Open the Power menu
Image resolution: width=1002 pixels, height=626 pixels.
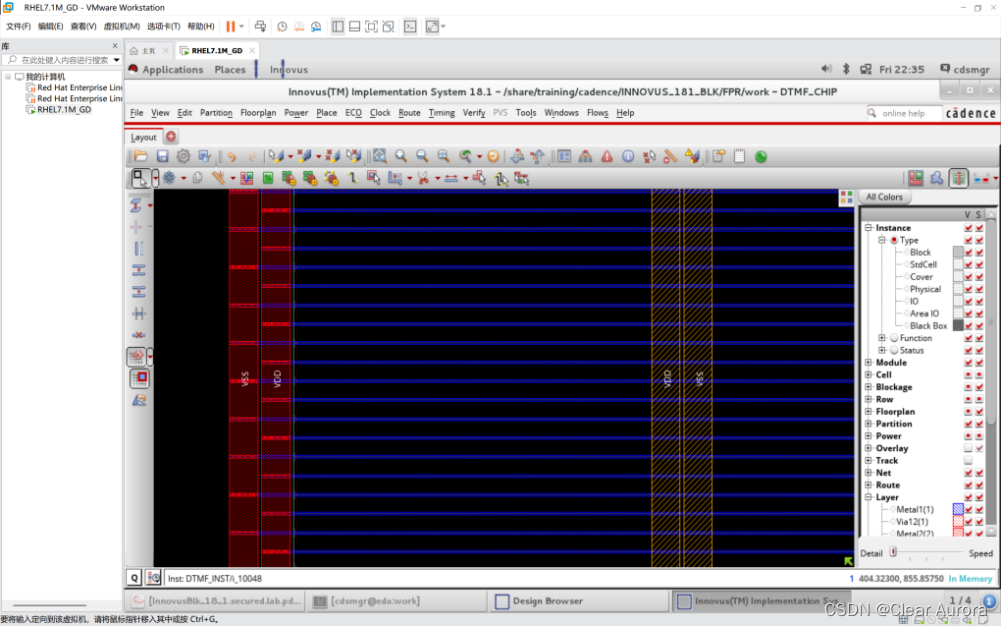pos(296,113)
